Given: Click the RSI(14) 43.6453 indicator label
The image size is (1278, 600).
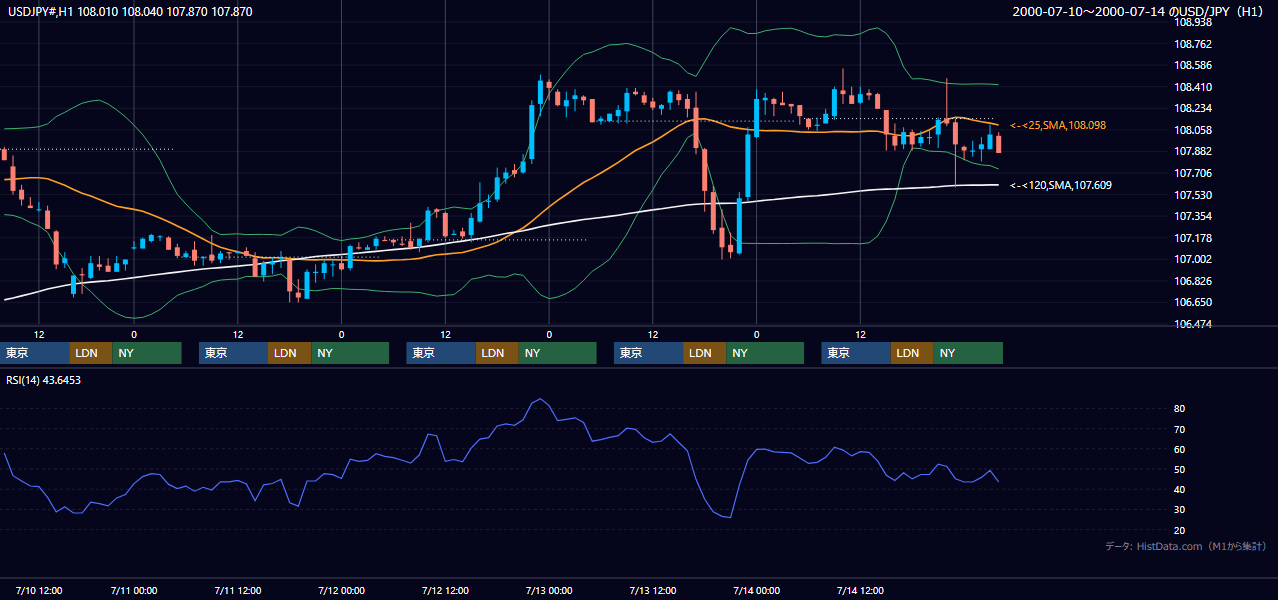Looking at the screenshot, I should coord(44,380).
